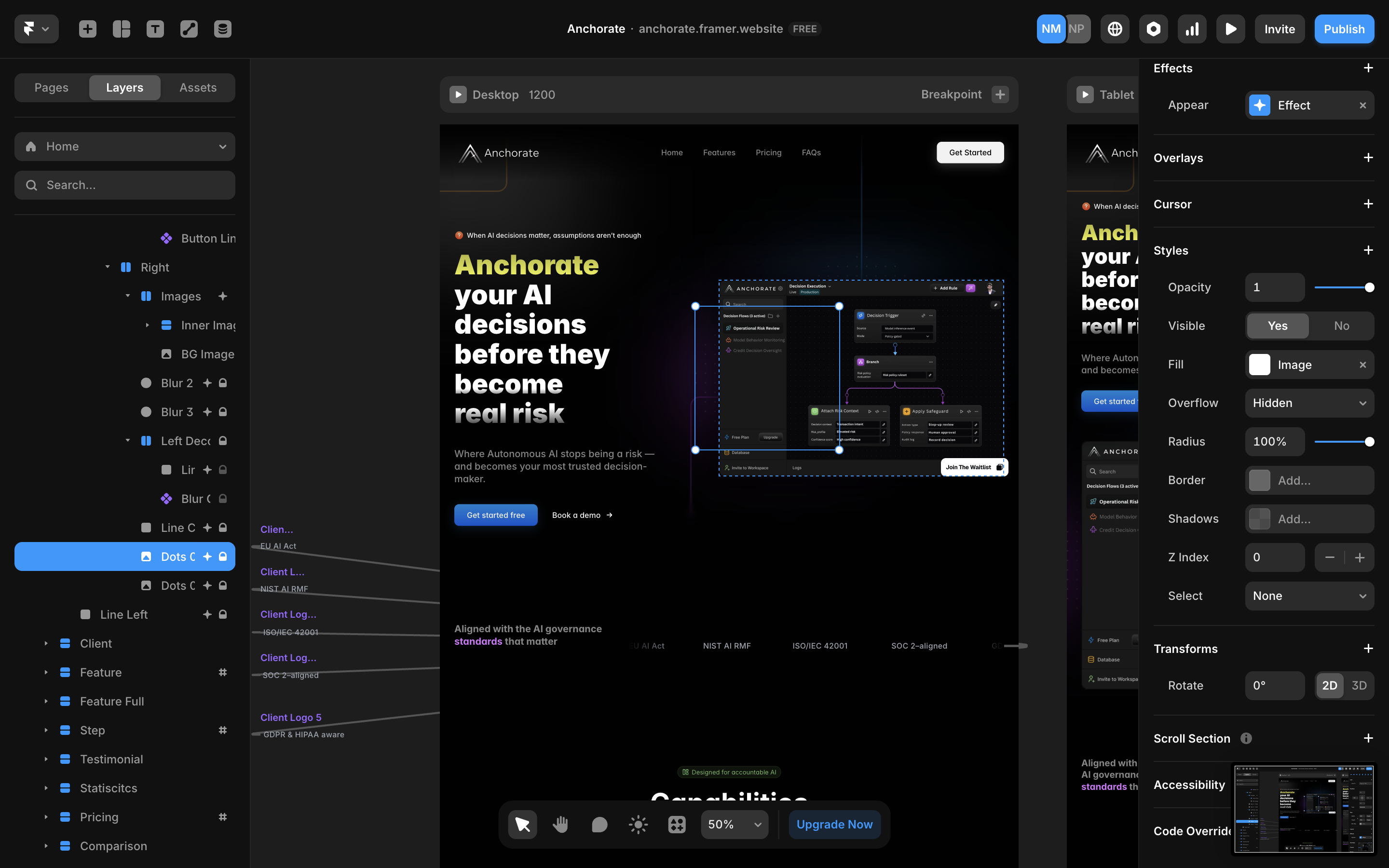The width and height of the screenshot is (1389, 868).
Task: Toggle lock on Blur 2 layer
Action: pyautogui.click(x=223, y=383)
